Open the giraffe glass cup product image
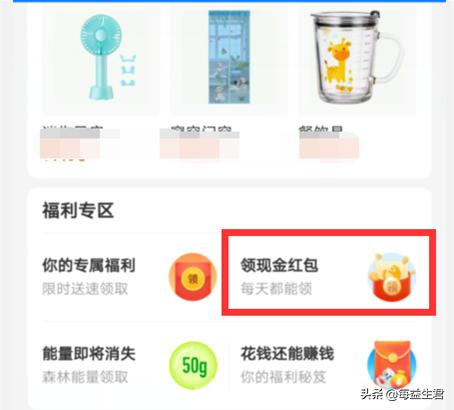 (x=357, y=60)
